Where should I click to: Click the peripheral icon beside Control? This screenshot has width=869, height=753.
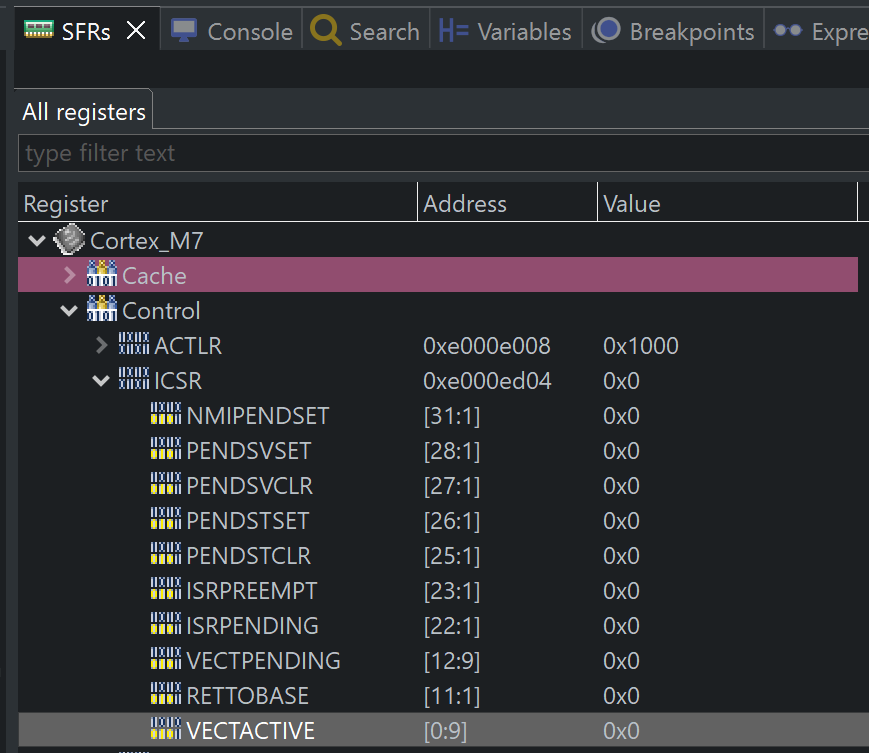pyautogui.click(x=101, y=310)
